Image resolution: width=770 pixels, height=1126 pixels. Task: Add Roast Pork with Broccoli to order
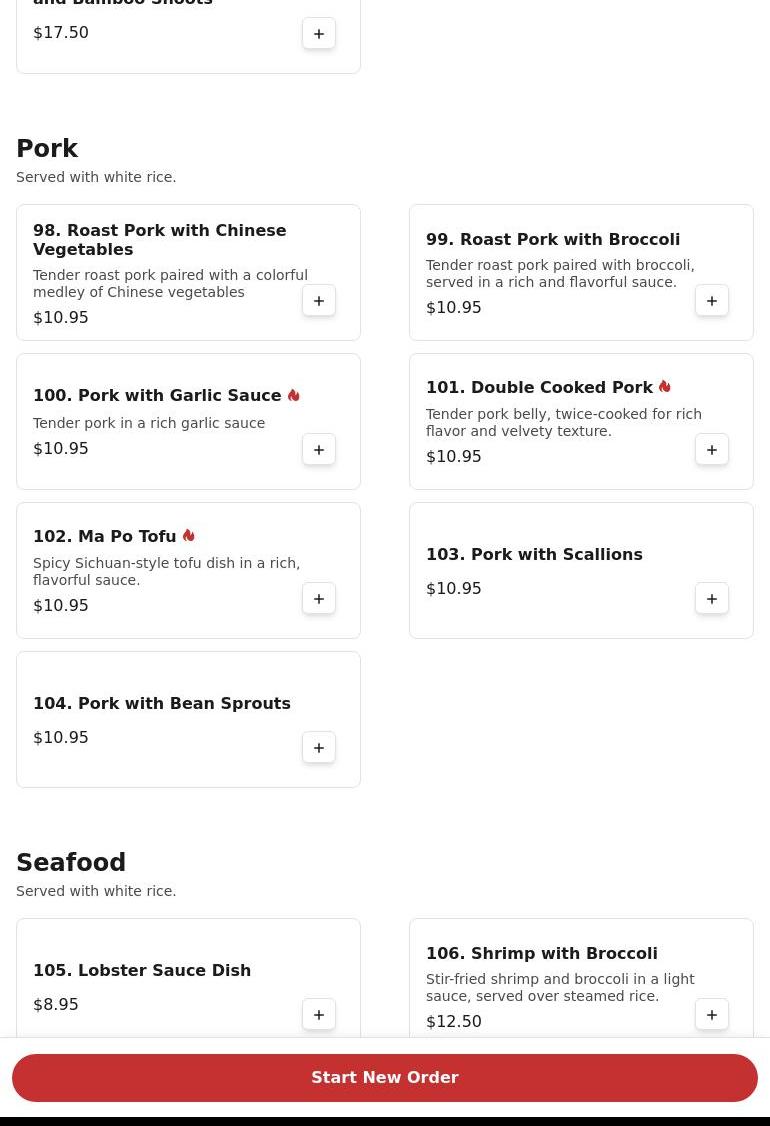(x=712, y=301)
